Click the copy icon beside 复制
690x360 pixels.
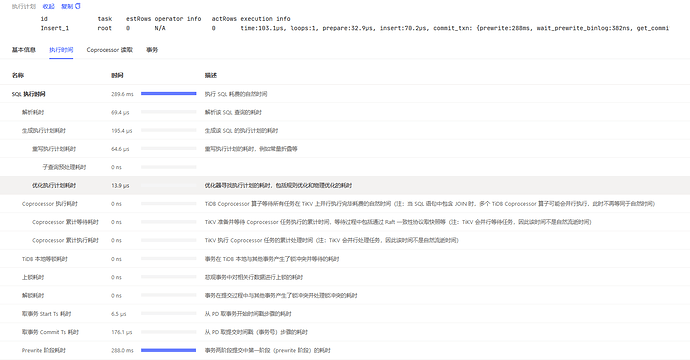click(78, 6)
